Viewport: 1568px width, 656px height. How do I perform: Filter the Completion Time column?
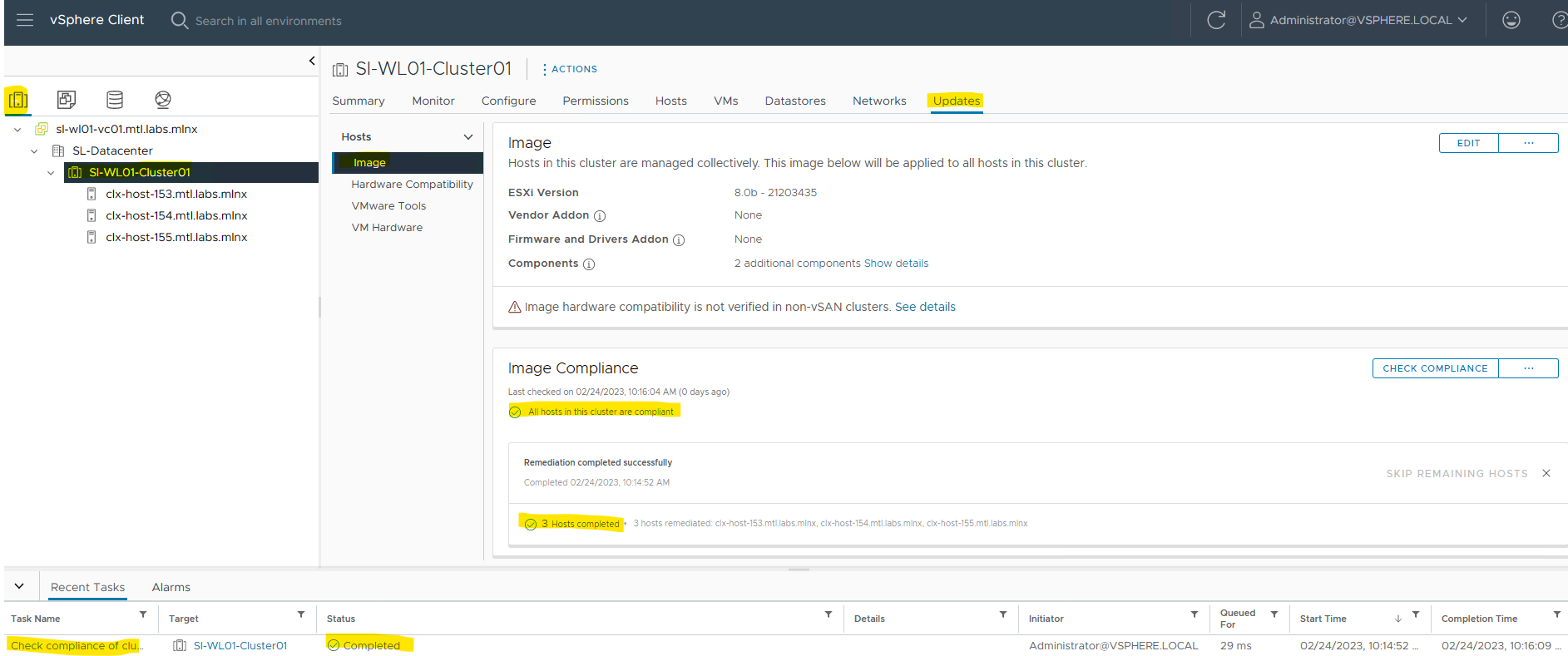click(1557, 614)
